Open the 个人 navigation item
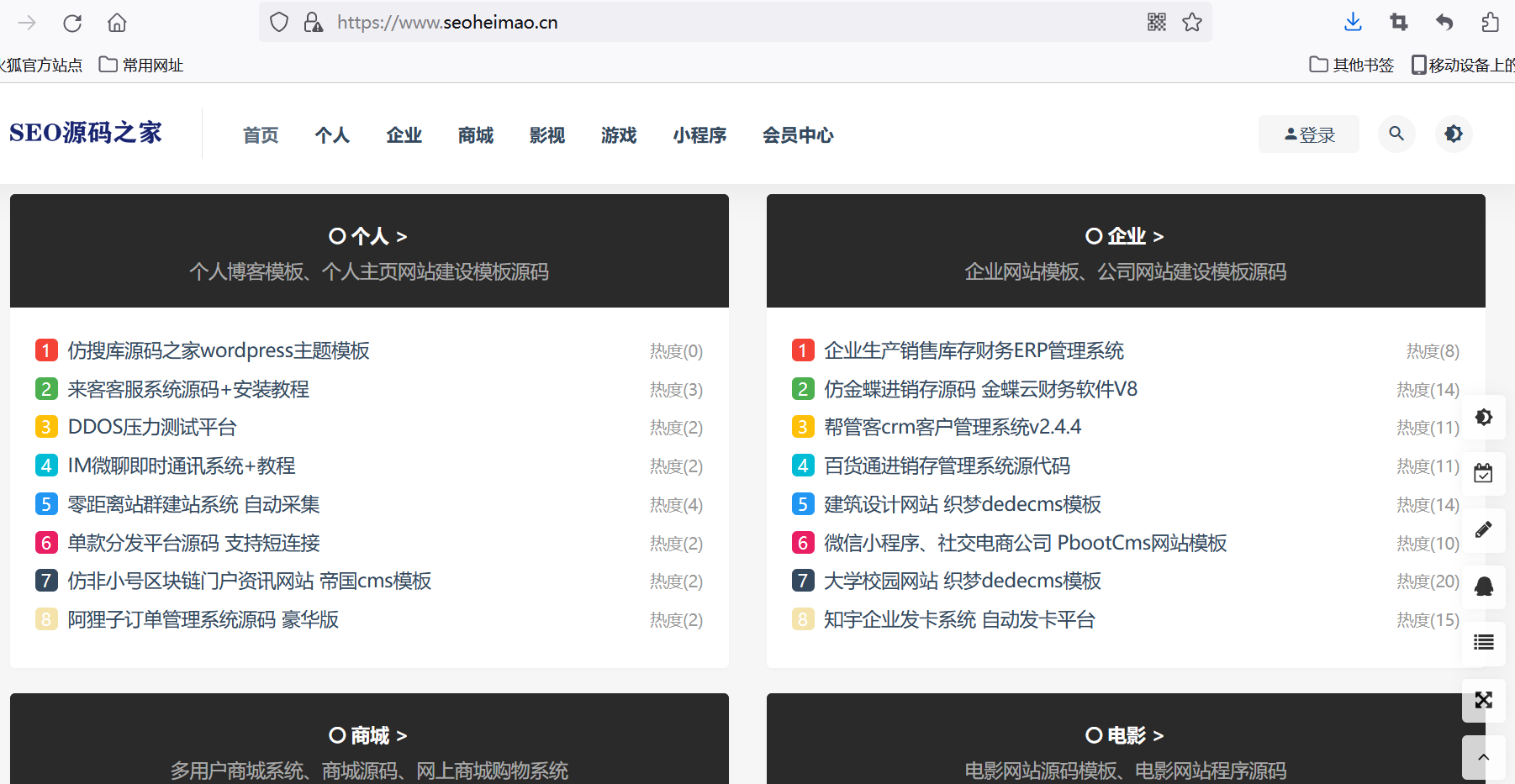This screenshot has width=1515, height=784. (332, 135)
